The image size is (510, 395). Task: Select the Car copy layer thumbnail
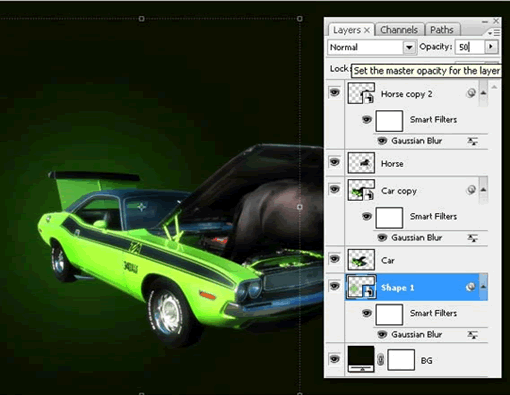[361, 190]
